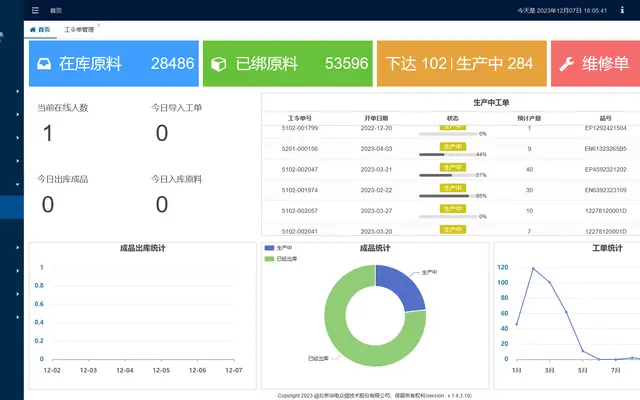Select order number 5102-002047
640x400 pixels.
300,169
